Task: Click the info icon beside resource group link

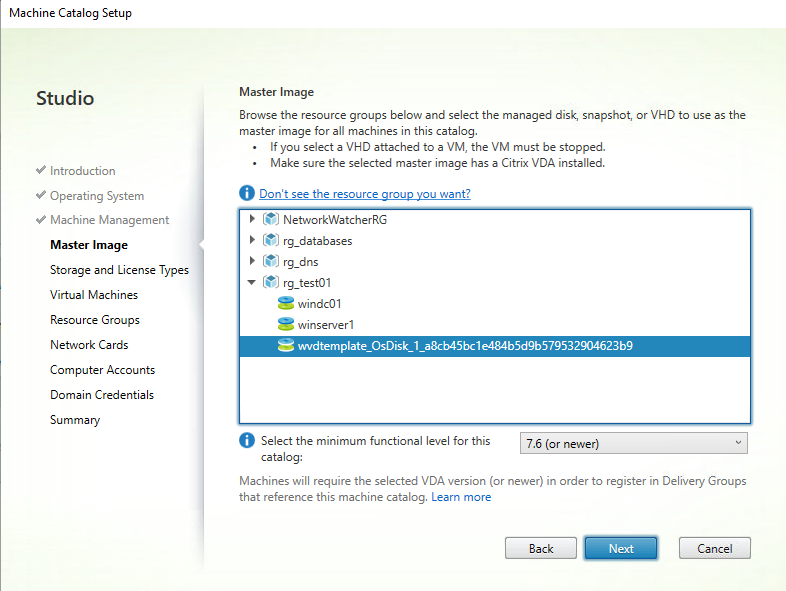Action: pos(247,192)
